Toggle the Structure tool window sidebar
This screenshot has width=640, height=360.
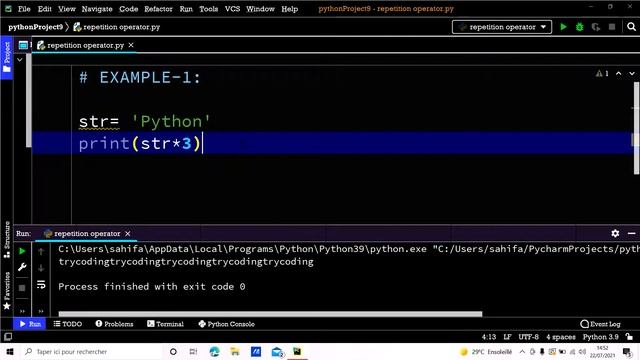click(x=7, y=239)
